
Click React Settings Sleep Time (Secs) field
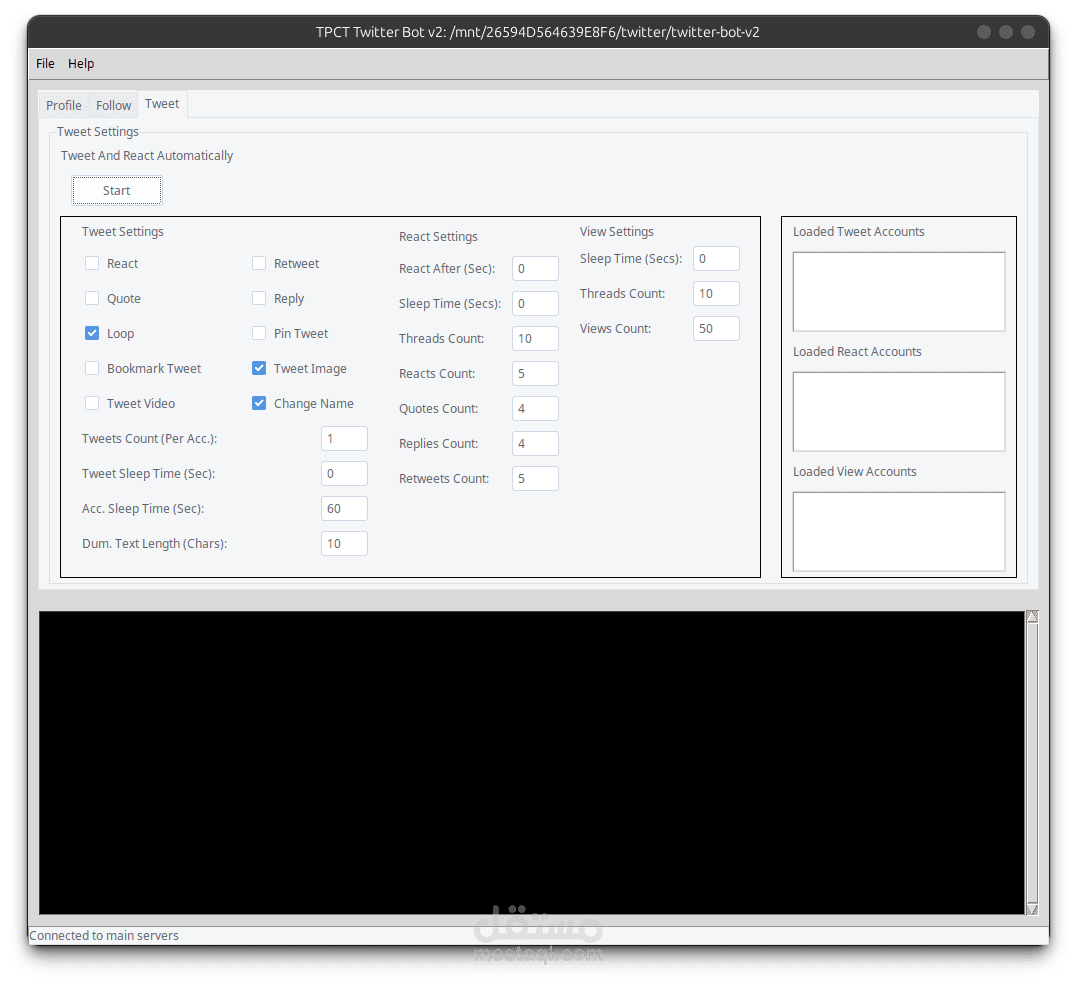[x=535, y=304]
